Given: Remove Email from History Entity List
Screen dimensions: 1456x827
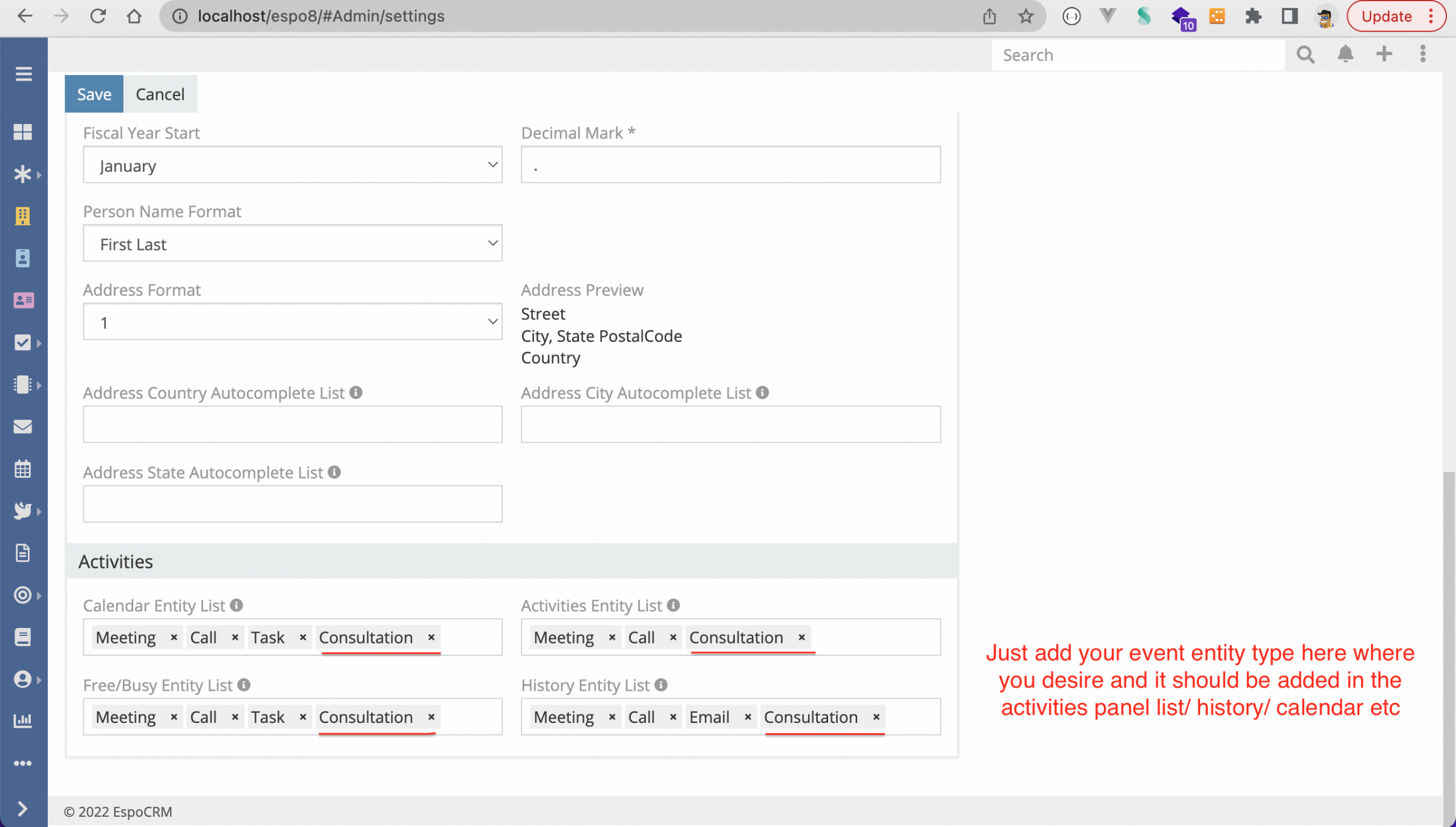Looking at the screenshot, I should (748, 717).
